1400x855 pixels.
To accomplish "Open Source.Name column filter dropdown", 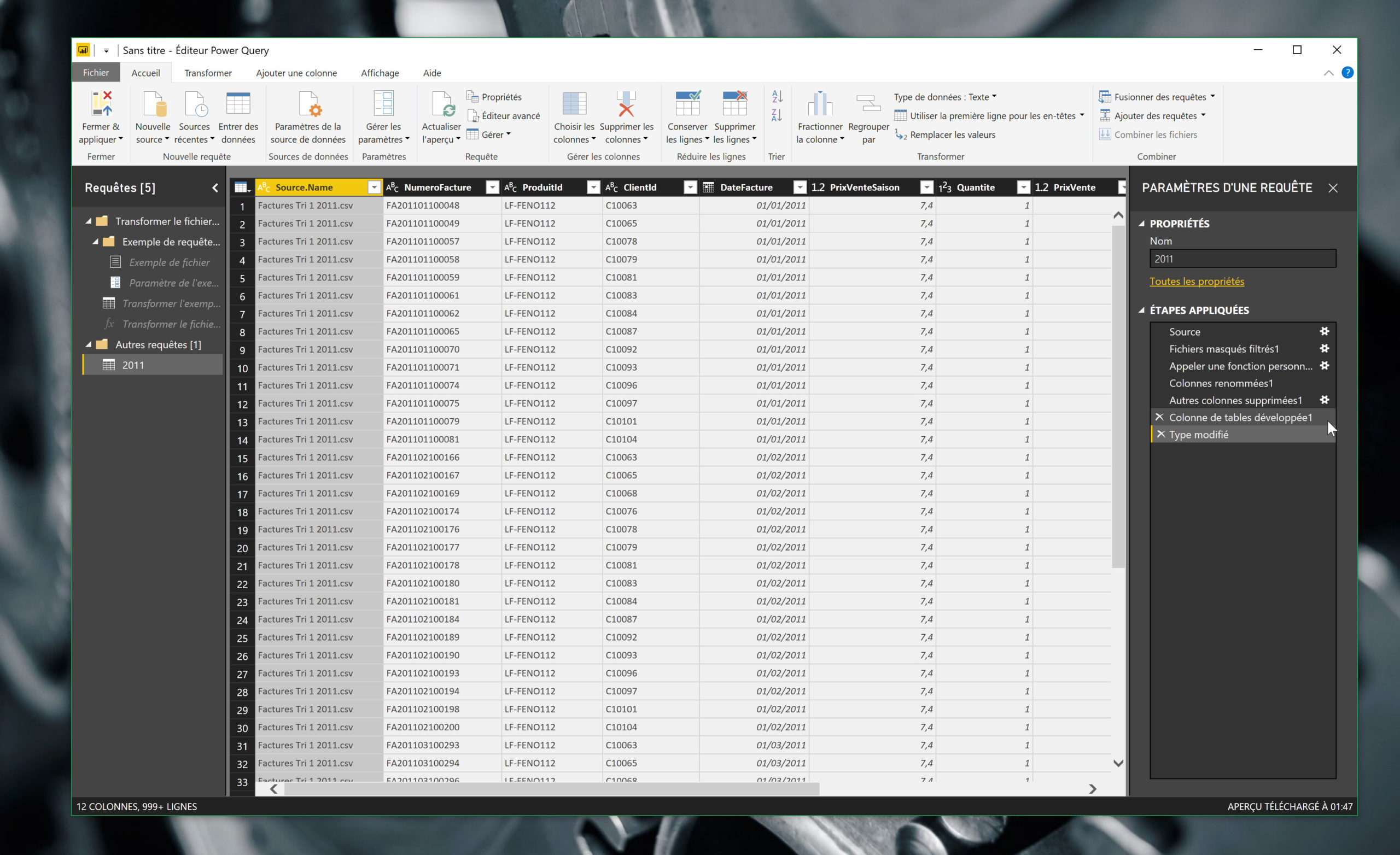I will 374,187.
